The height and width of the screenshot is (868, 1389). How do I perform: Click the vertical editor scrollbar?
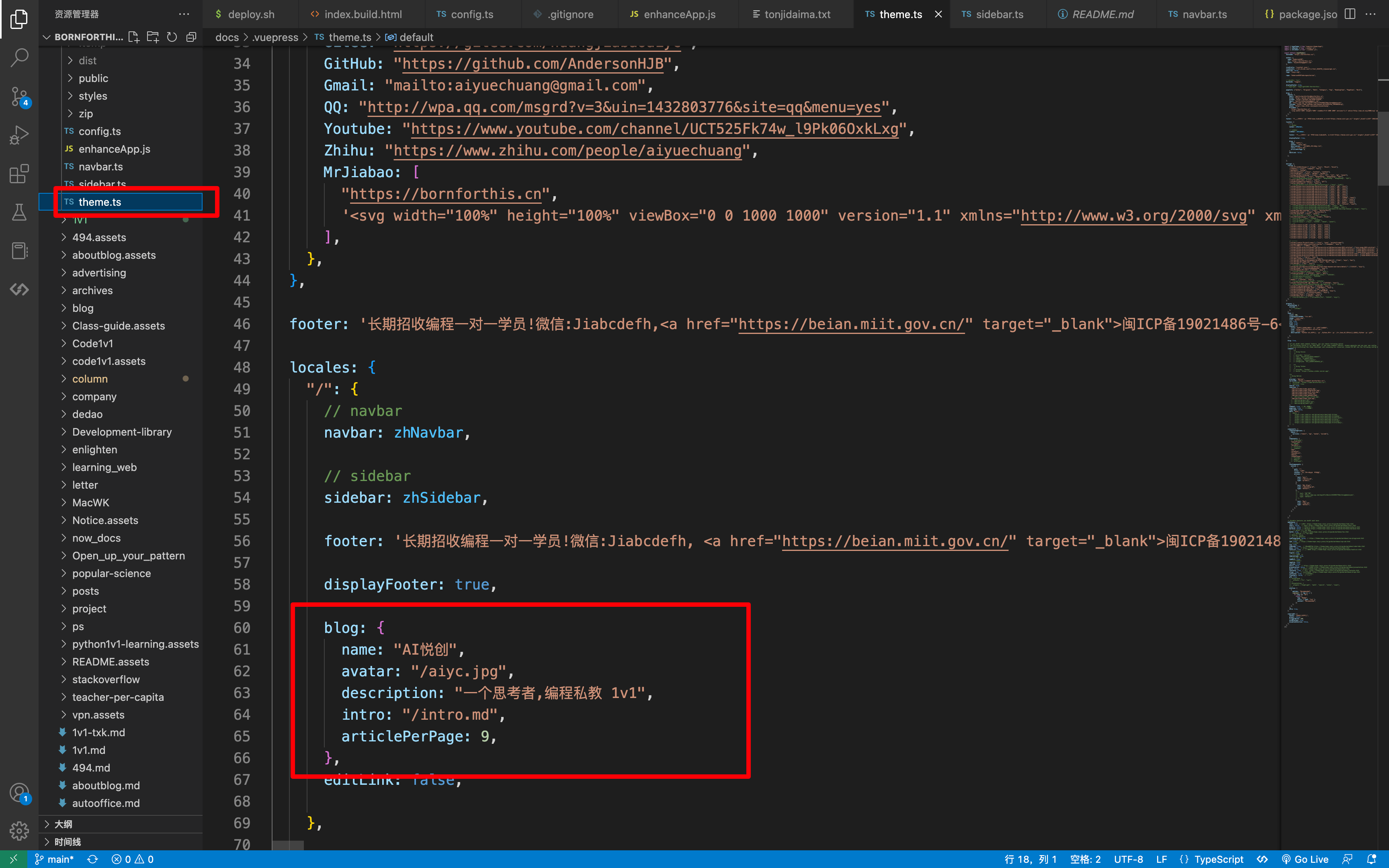point(1383,149)
